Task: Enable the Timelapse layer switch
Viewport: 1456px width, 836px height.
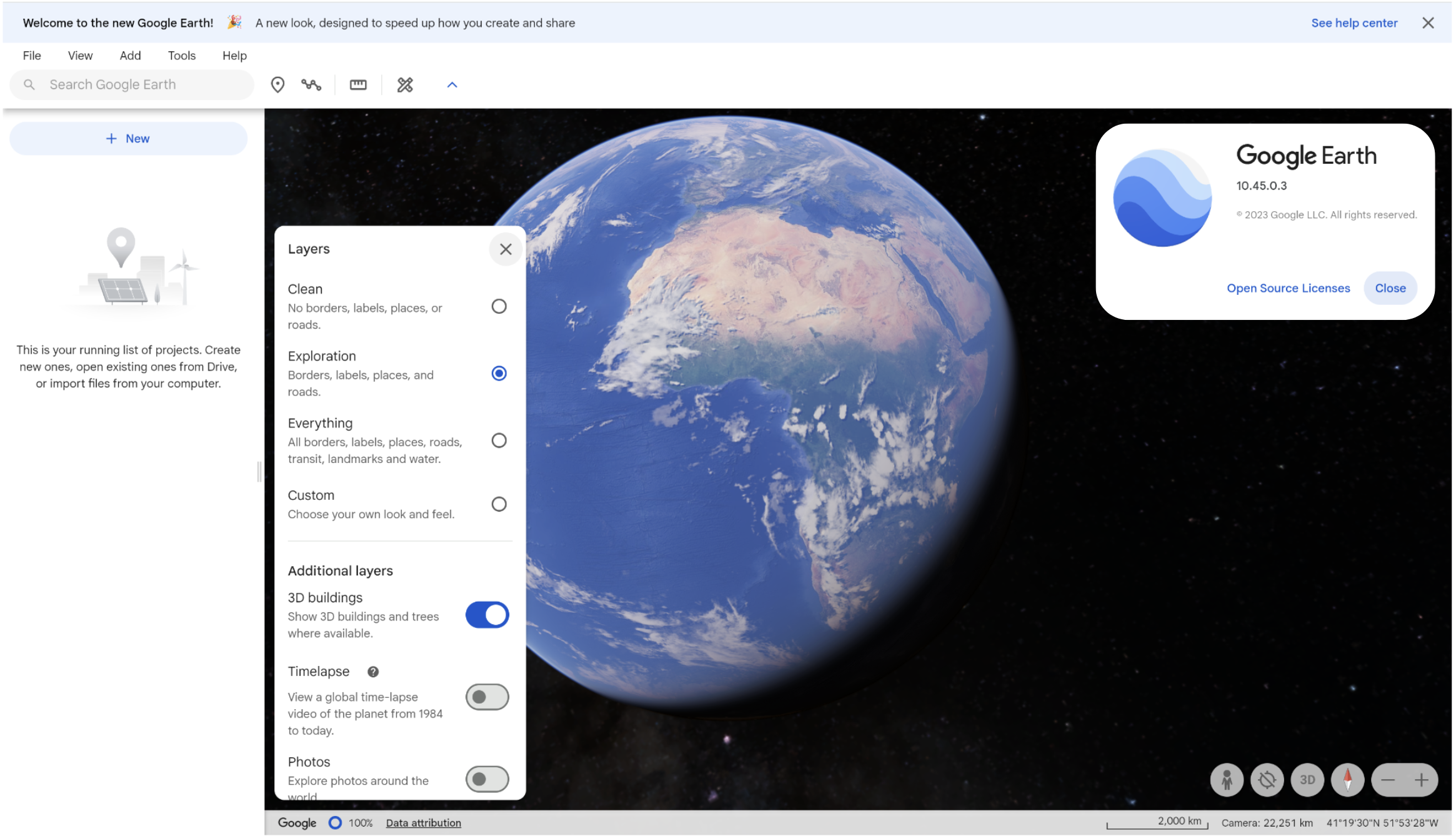Action: click(487, 697)
